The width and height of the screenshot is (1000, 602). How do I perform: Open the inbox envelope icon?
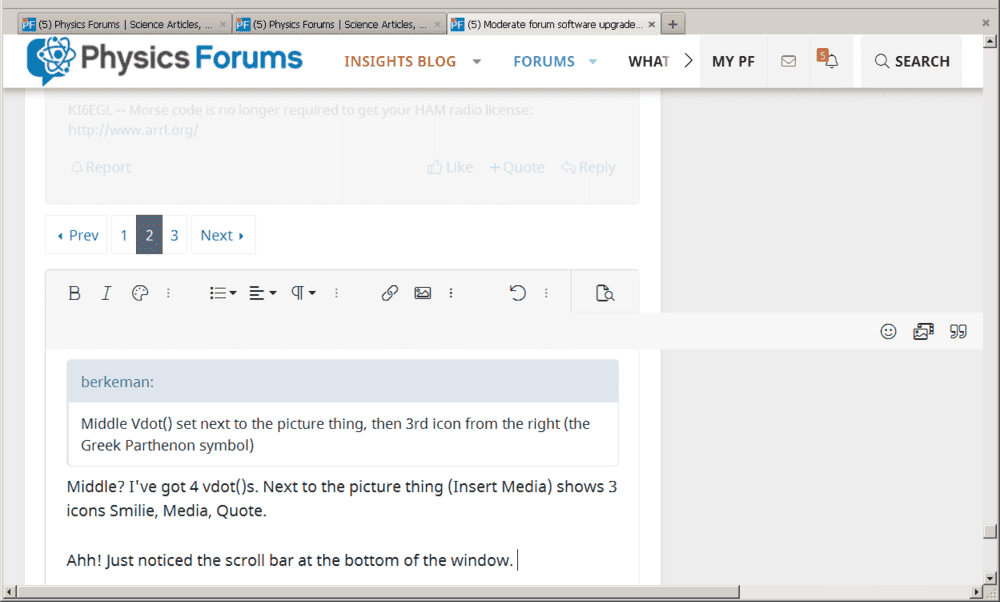(788, 61)
